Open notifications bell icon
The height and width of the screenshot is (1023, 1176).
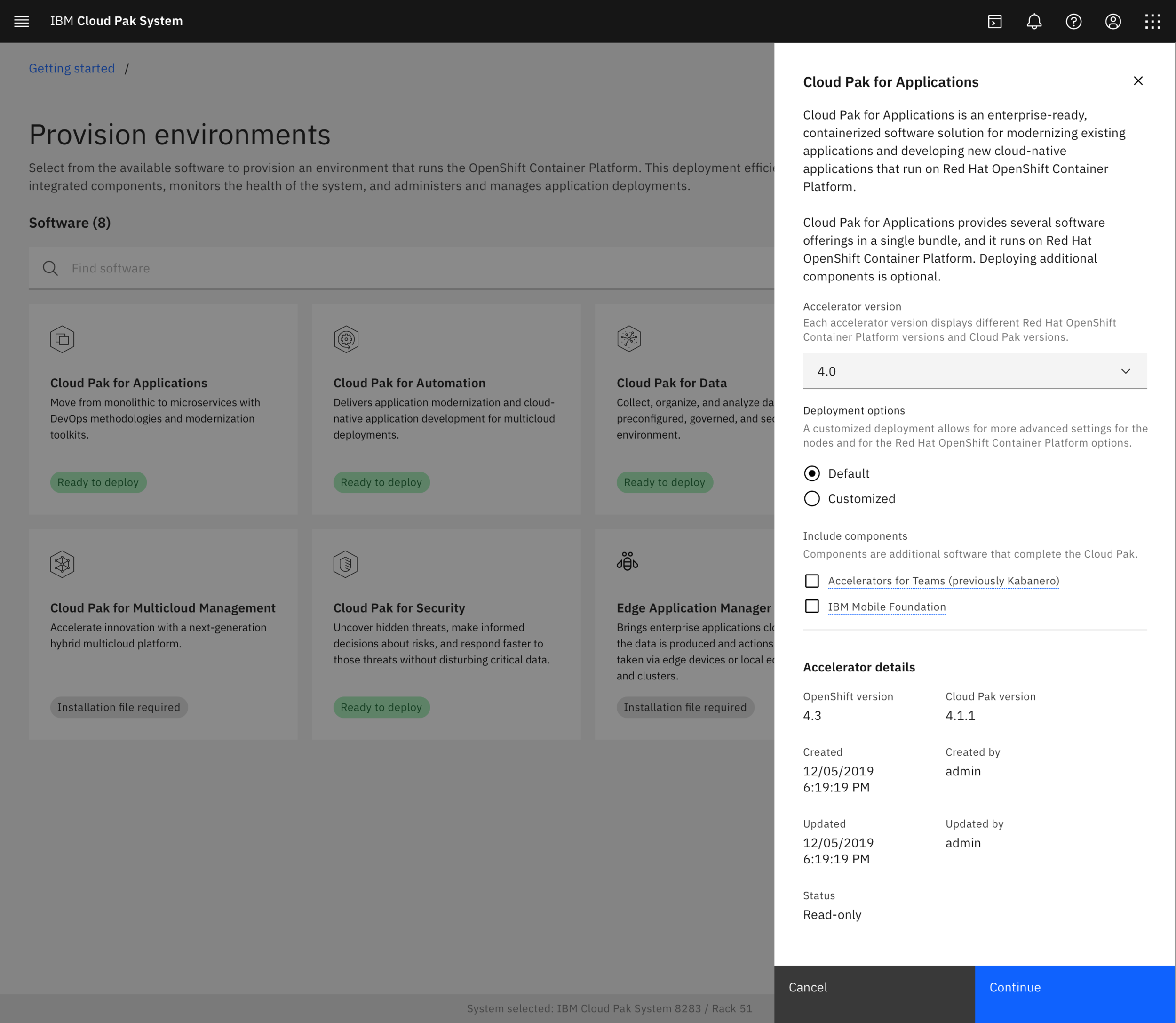(1034, 22)
